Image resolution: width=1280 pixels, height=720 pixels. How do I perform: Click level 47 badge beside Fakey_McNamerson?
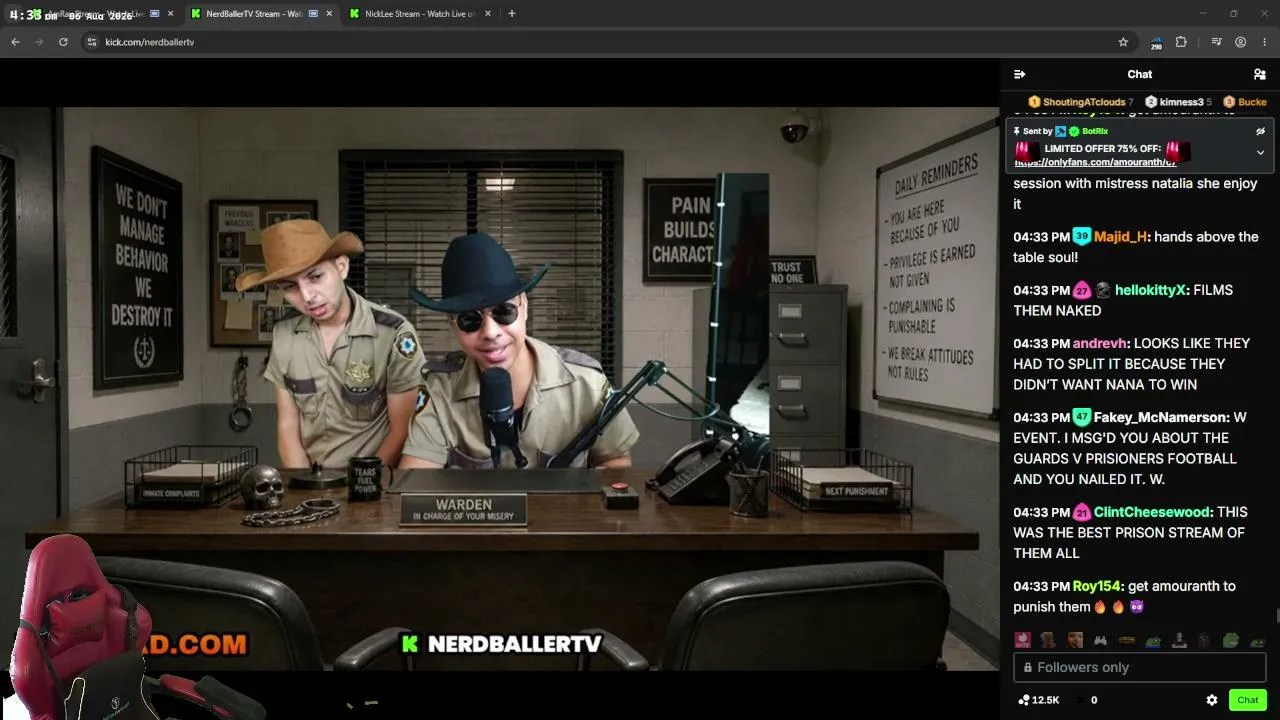coord(1081,417)
